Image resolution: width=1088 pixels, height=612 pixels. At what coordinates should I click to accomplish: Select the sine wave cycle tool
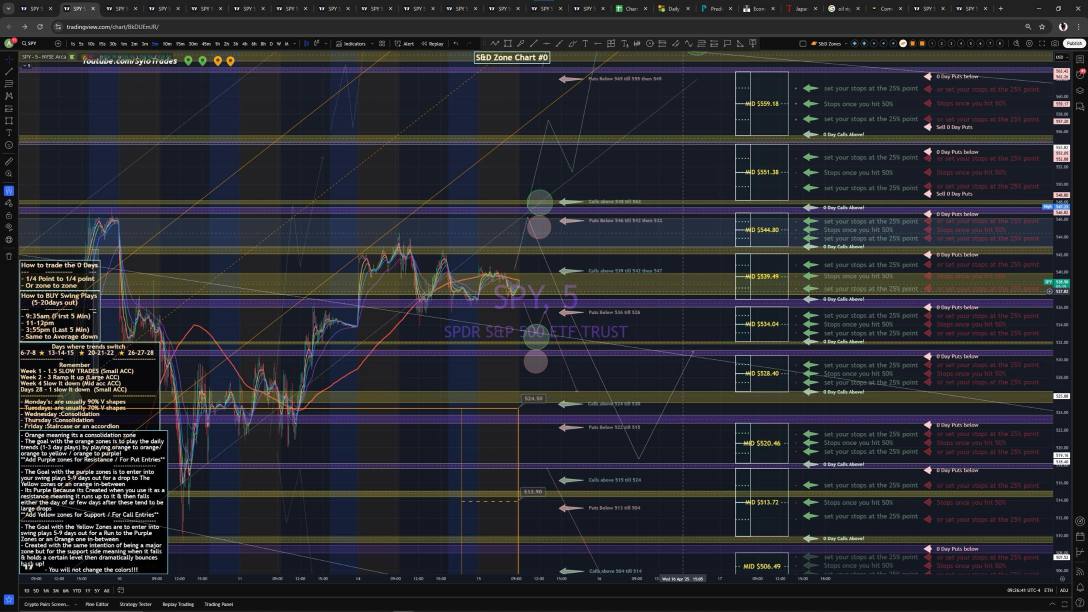688,43
